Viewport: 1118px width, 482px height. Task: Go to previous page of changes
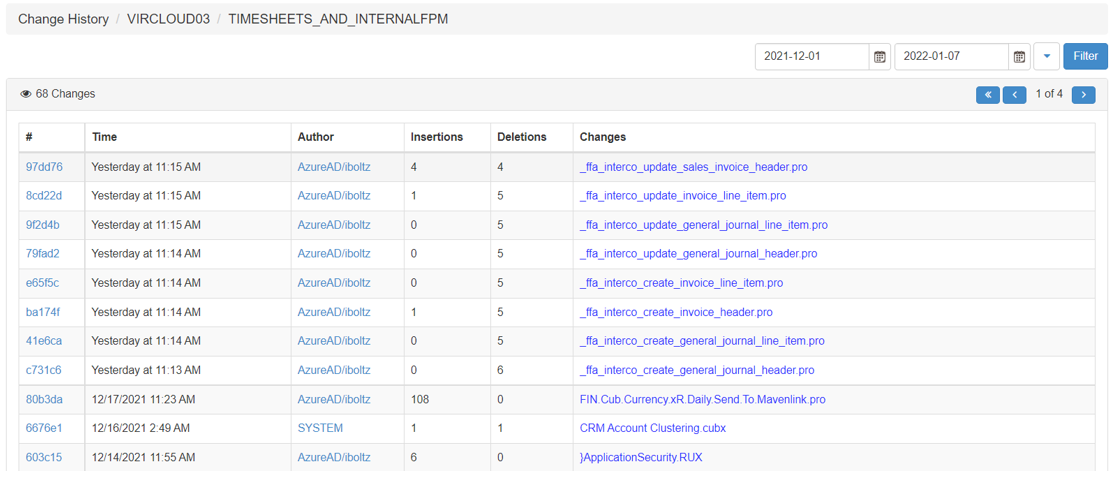pos(1014,95)
